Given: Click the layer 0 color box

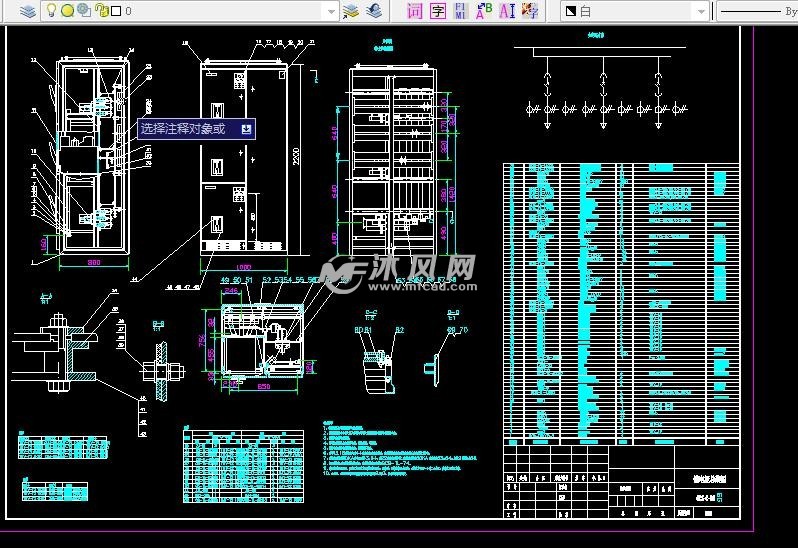Looking at the screenshot, I should tap(115, 11).
